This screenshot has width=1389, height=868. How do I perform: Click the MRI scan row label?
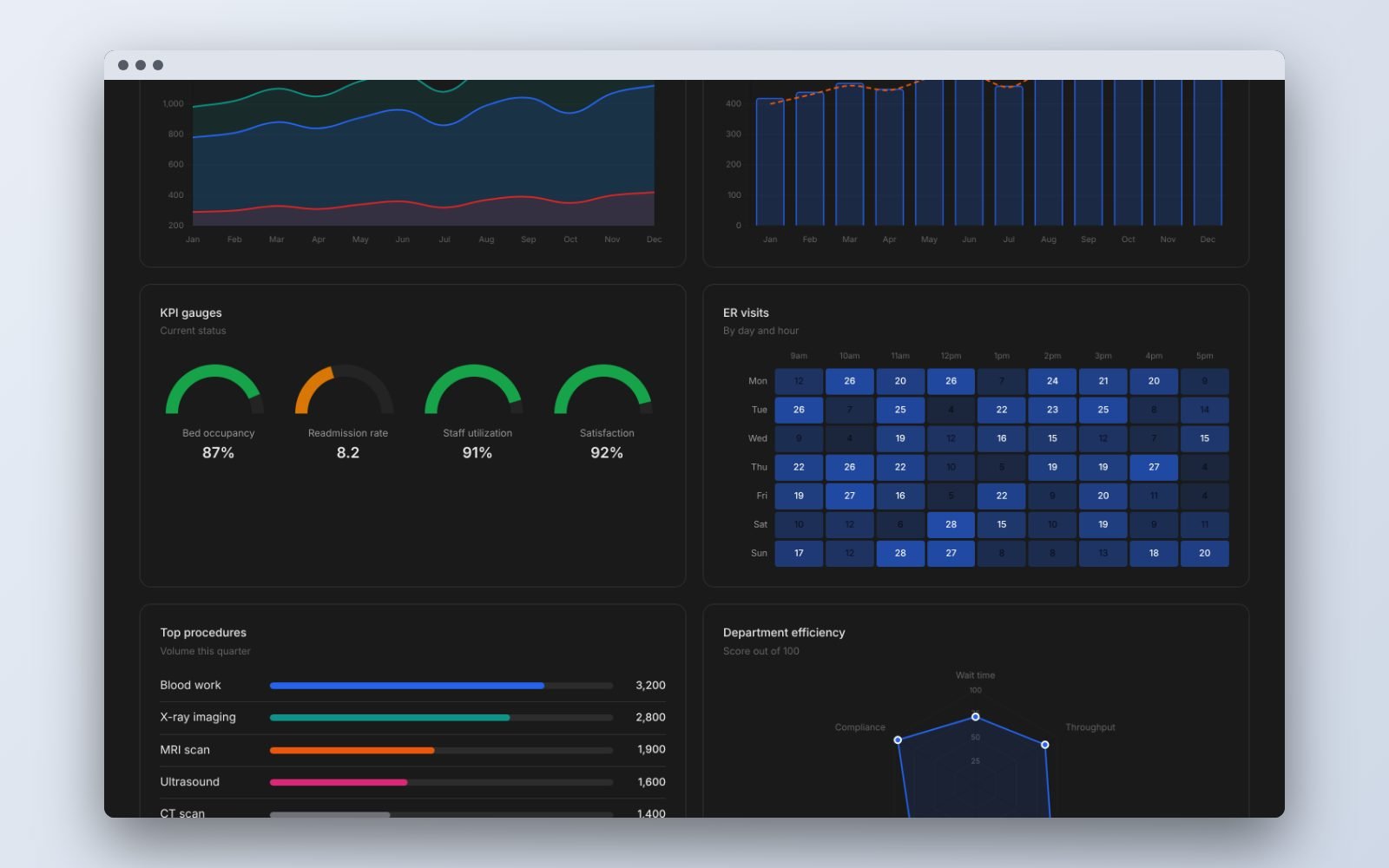[185, 749]
